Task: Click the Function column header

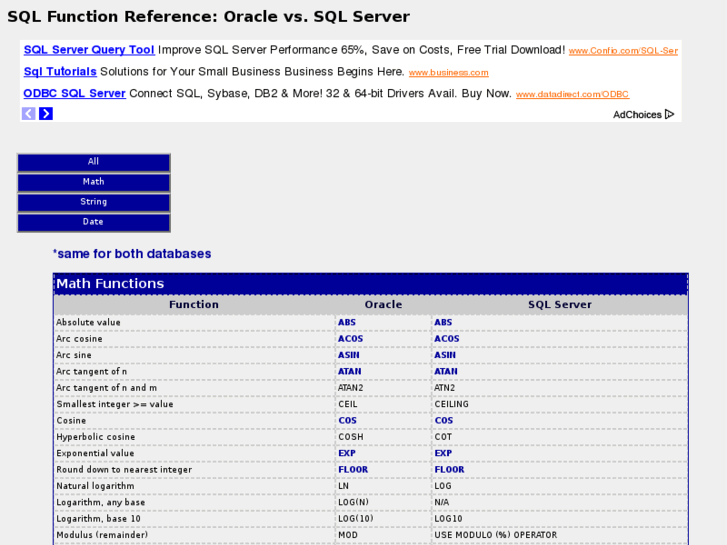Action: click(x=194, y=304)
